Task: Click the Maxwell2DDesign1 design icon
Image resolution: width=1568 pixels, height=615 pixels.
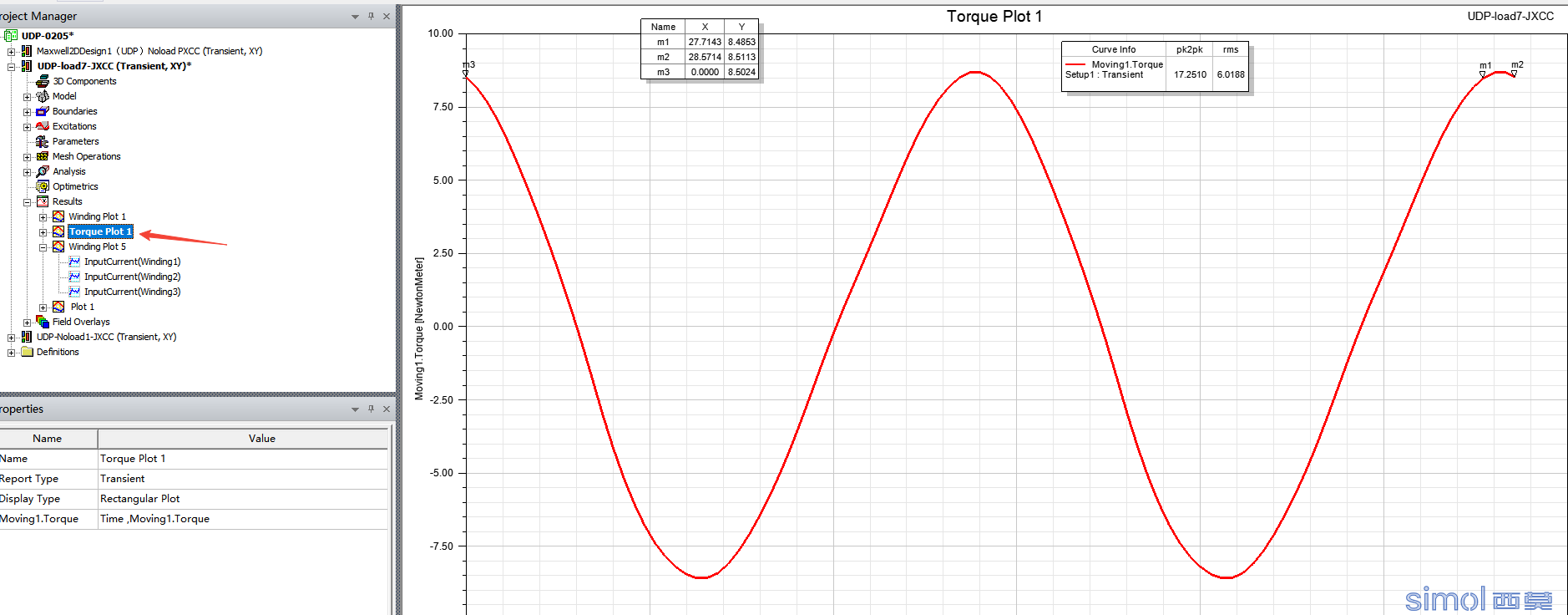Action: click(27, 51)
